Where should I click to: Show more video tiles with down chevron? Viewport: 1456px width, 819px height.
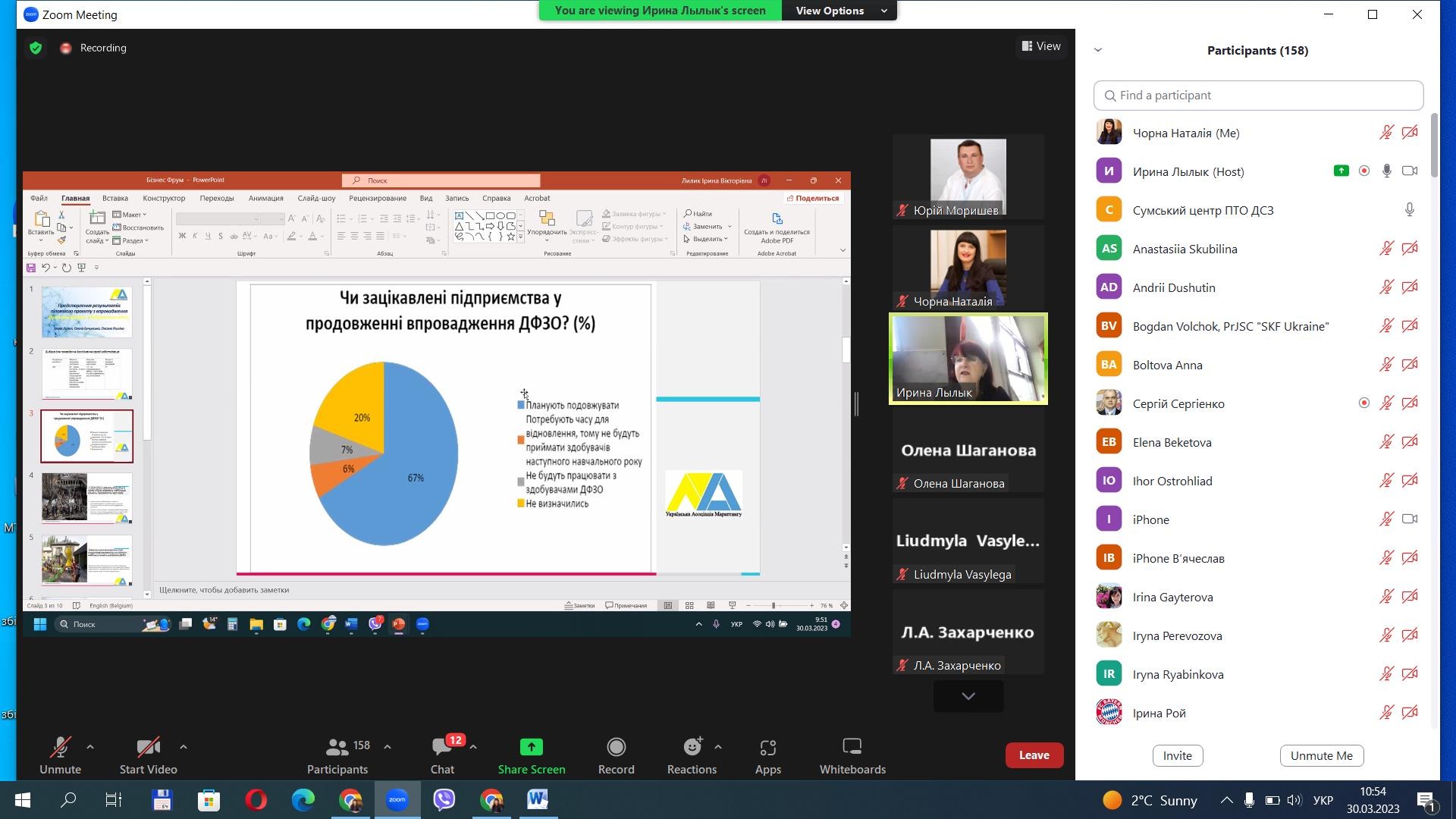(968, 696)
